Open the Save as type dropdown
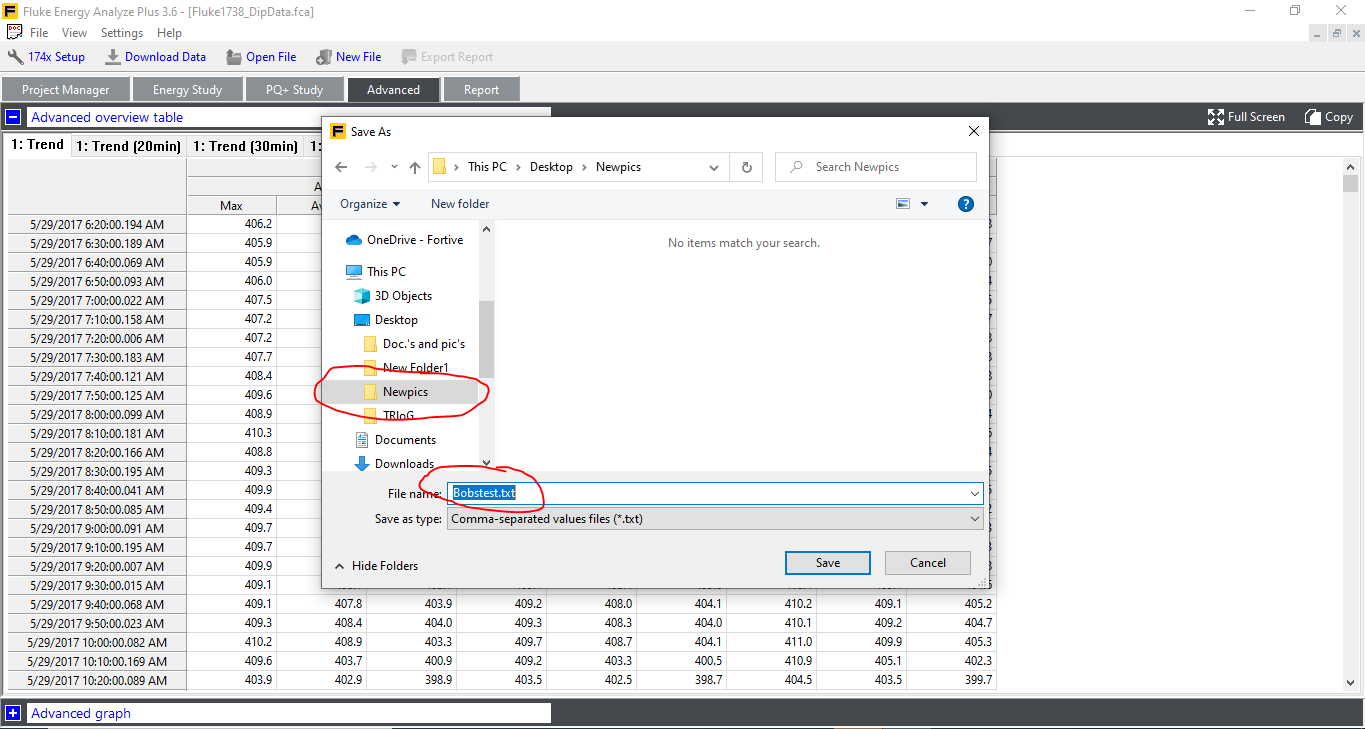The height and width of the screenshot is (729, 1365). point(974,519)
